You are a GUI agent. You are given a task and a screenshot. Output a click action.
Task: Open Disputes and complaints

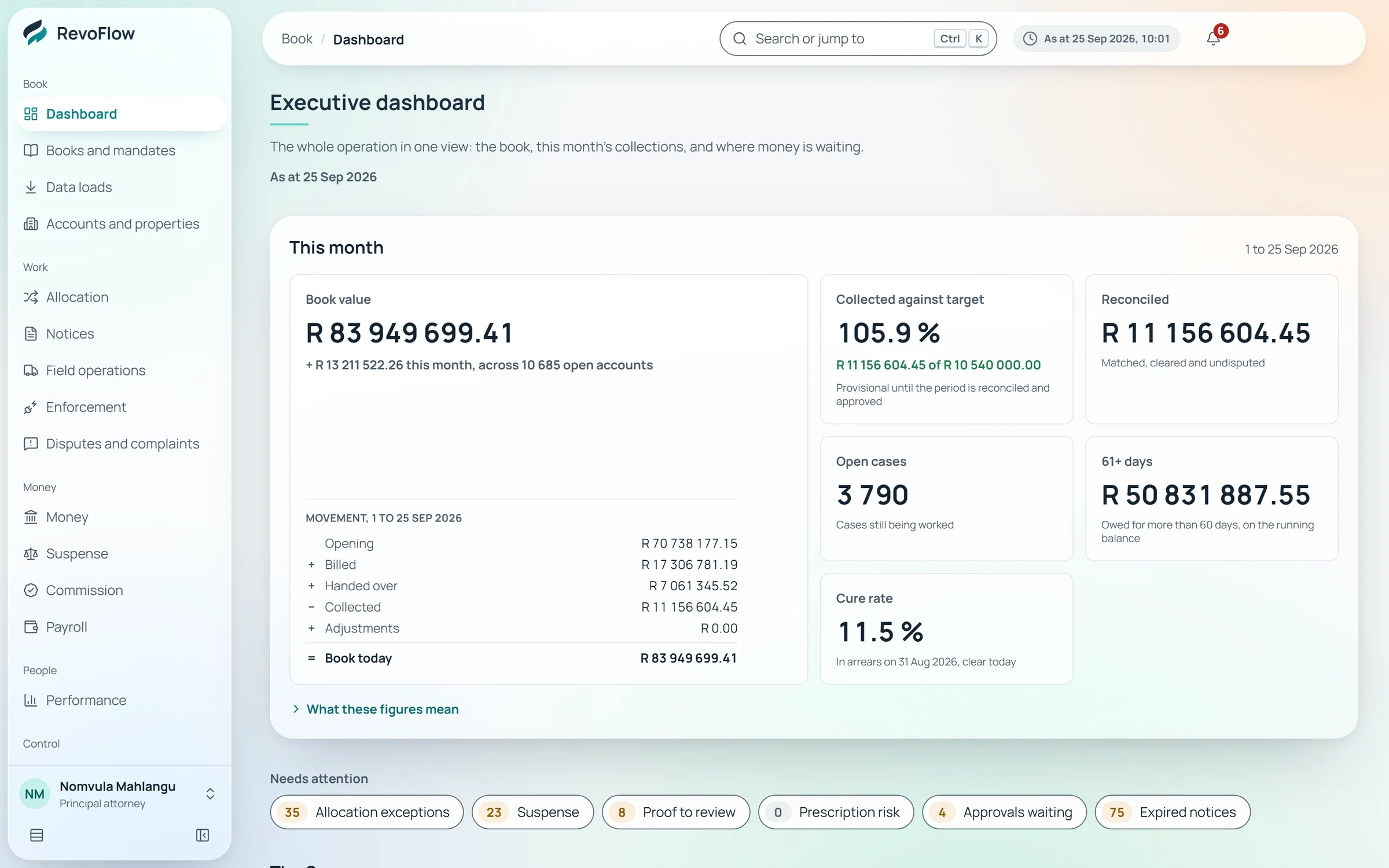(121, 444)
